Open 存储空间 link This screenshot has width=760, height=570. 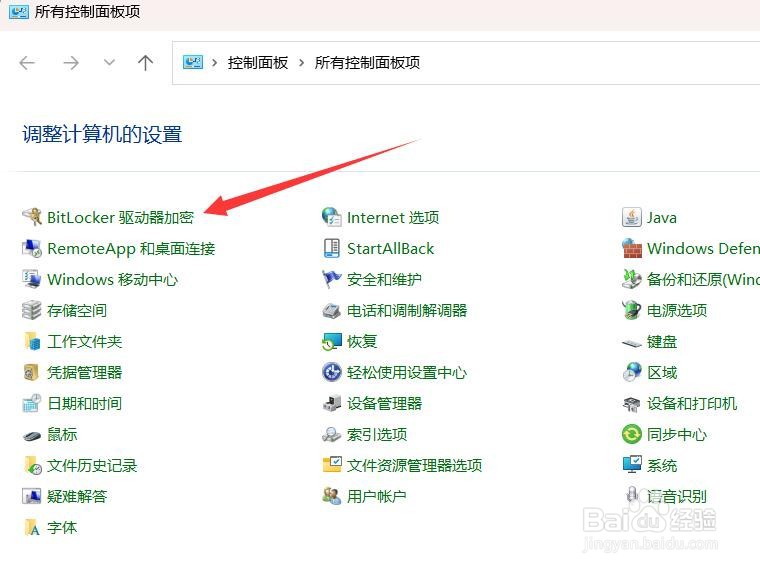click(x=77, y=311)
